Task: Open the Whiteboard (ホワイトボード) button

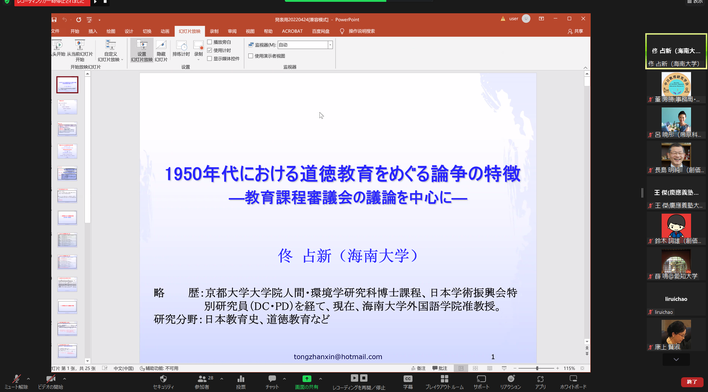Action: [x=573, y=382]
